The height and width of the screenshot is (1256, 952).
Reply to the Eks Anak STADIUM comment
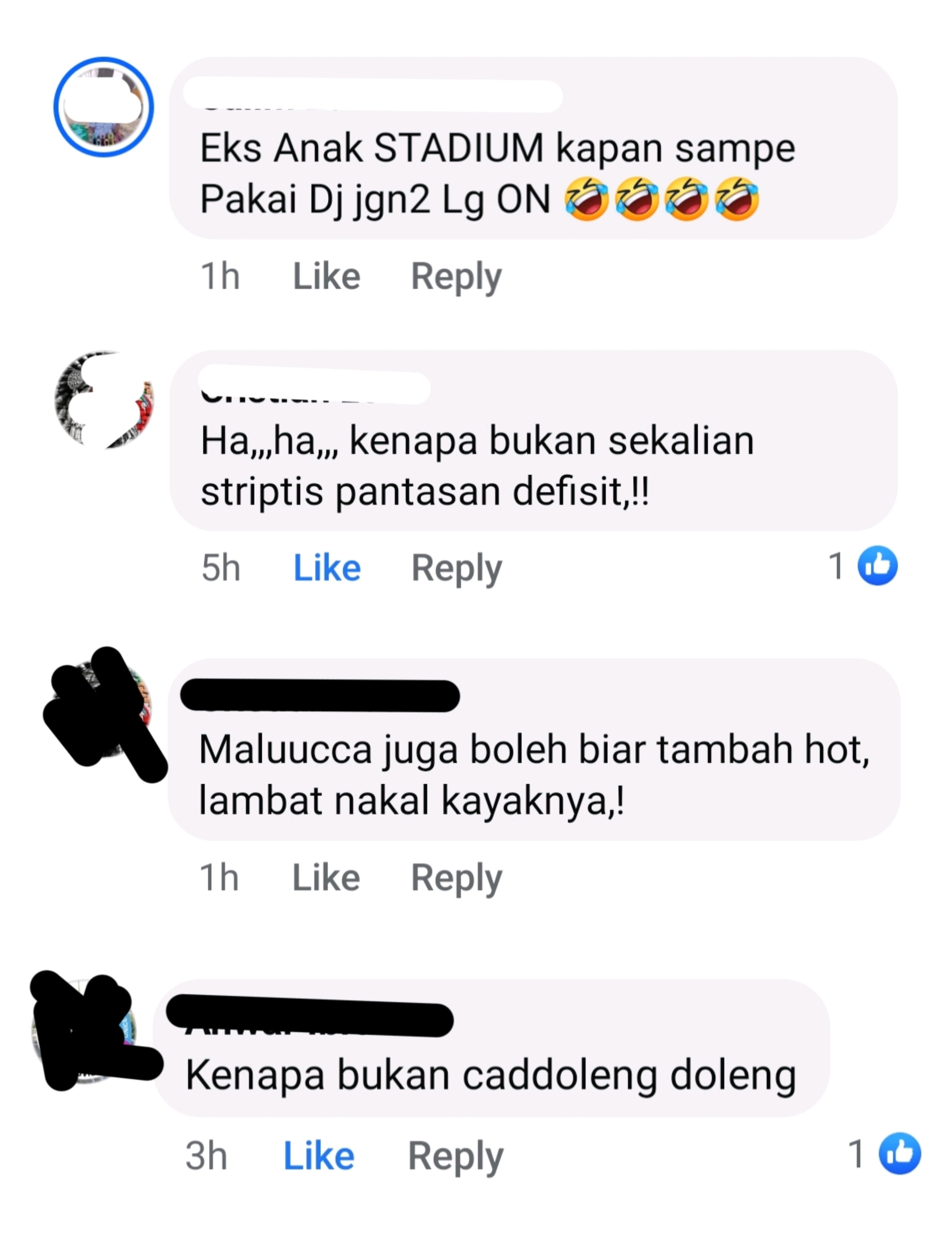click(456, 278)
